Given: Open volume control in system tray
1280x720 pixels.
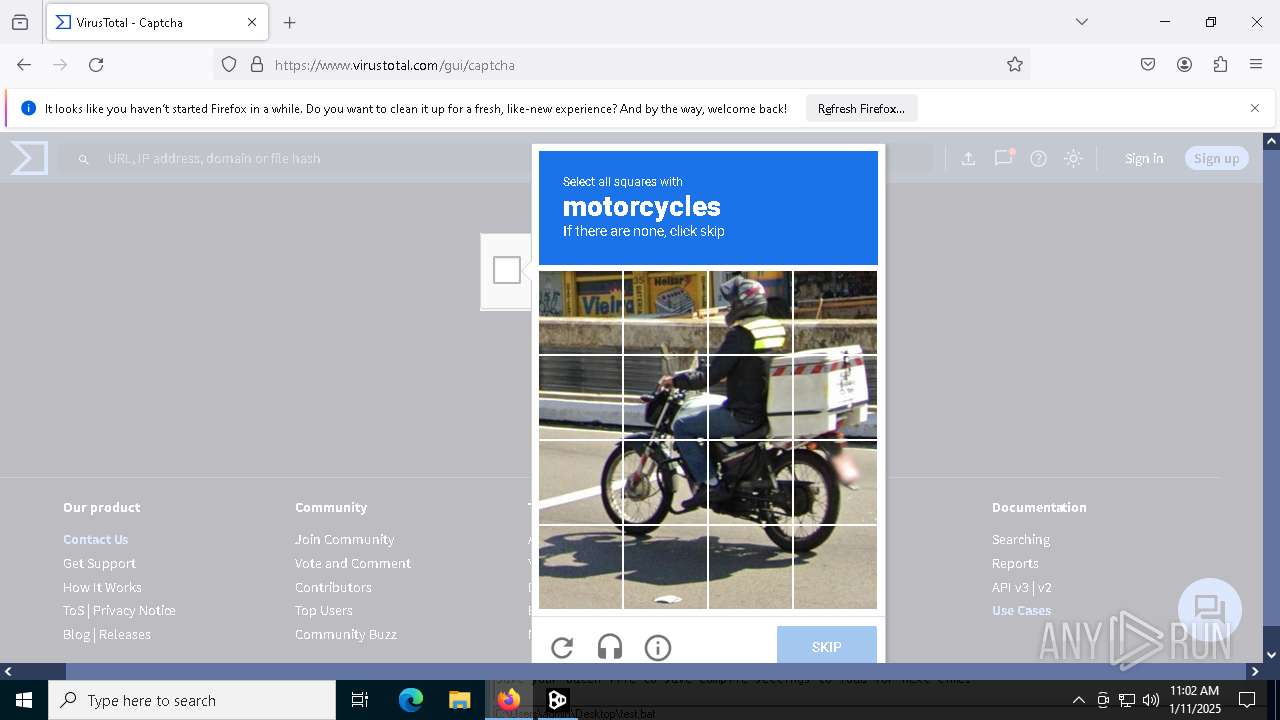Looking at the screenshot, I should 1151,700.
